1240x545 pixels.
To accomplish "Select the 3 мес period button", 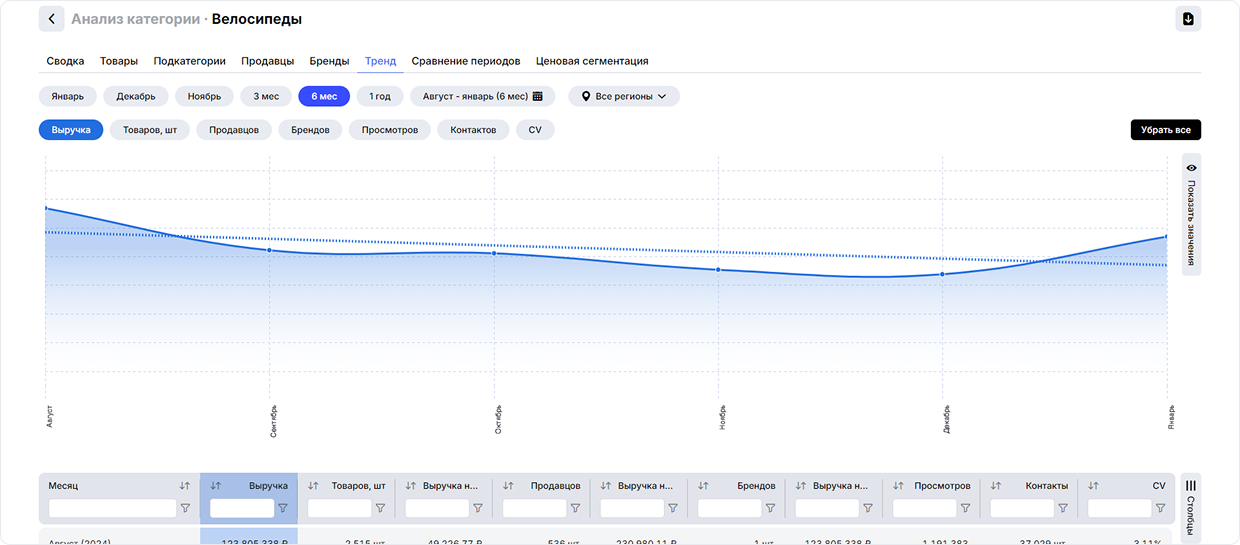I will pyautogui.click(x=266, y=96).
